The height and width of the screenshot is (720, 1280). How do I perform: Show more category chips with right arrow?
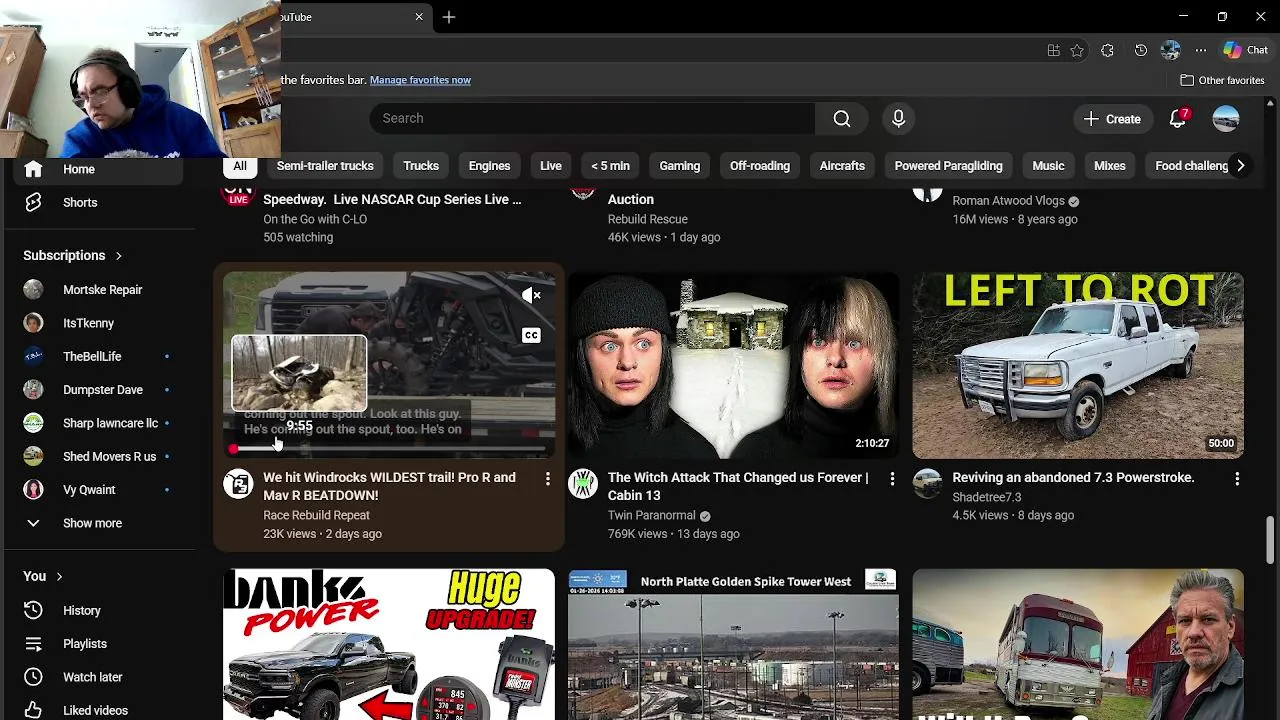coord(1240,166)
